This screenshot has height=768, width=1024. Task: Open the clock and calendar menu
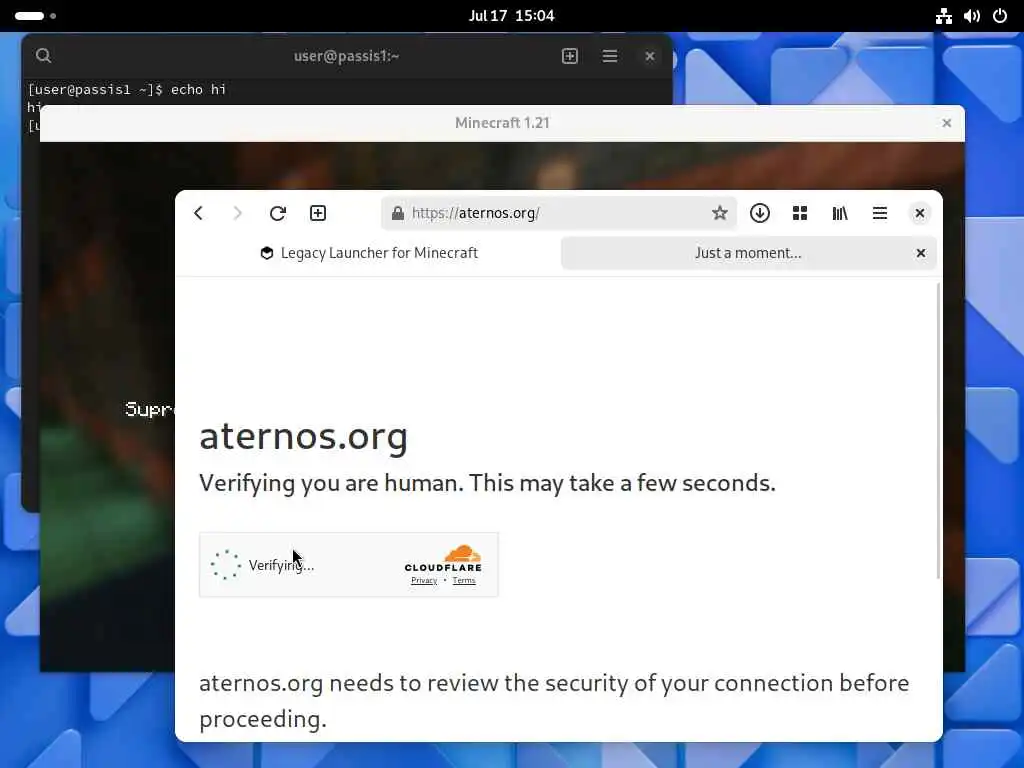(511, 16)
